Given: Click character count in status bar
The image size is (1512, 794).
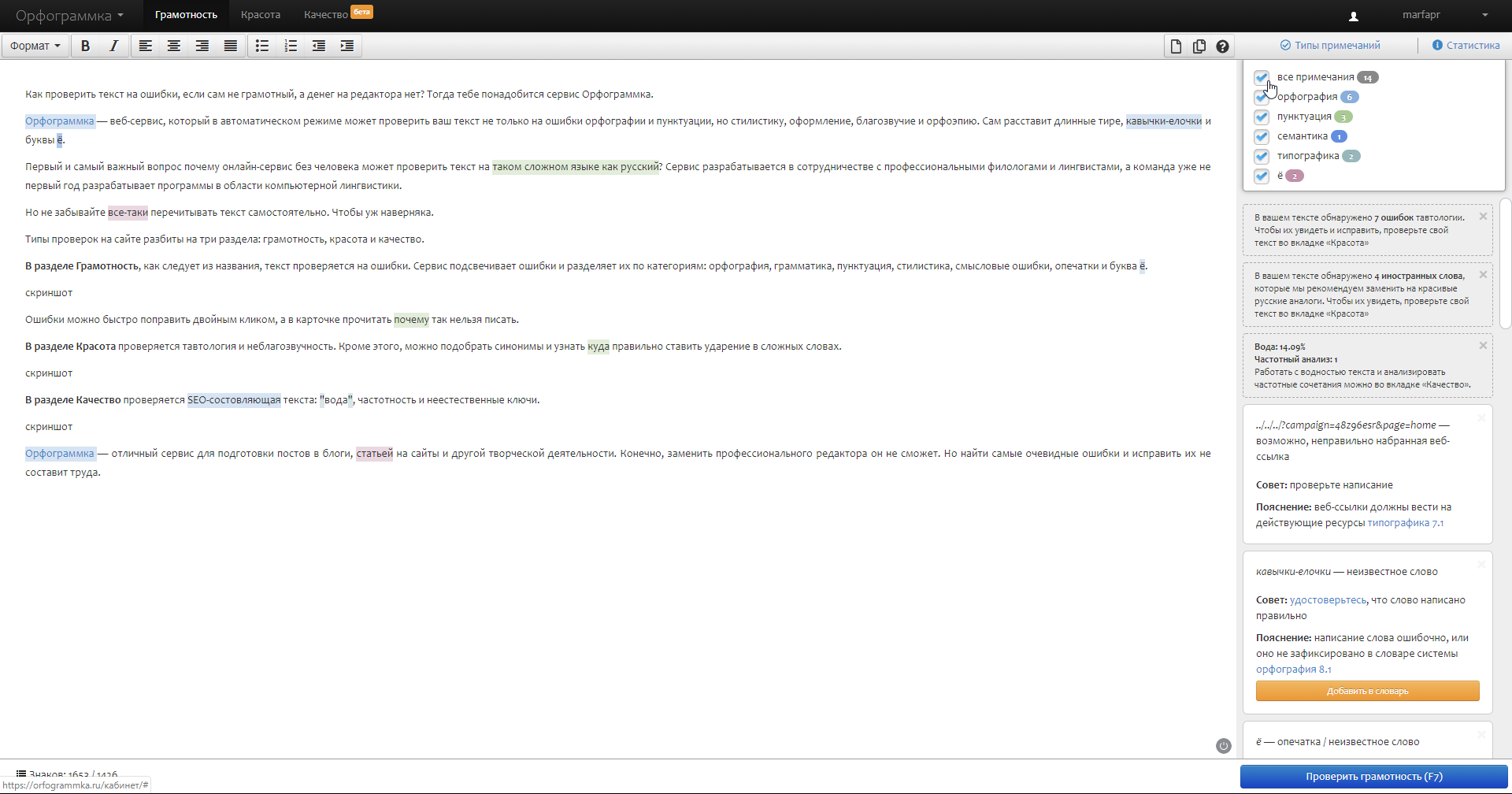Looking at the screenshot, I should (68, 774).
